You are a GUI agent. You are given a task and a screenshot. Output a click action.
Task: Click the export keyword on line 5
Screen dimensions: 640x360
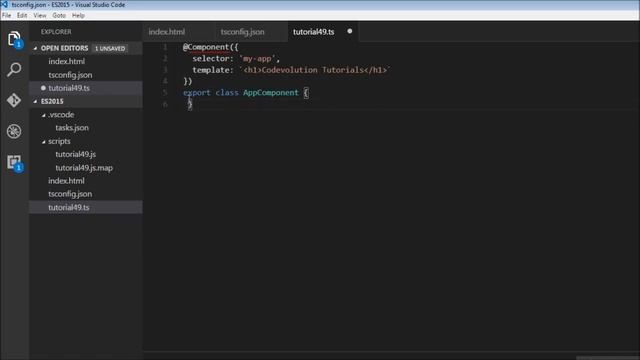pyautogui.click(x=197, y=93)
